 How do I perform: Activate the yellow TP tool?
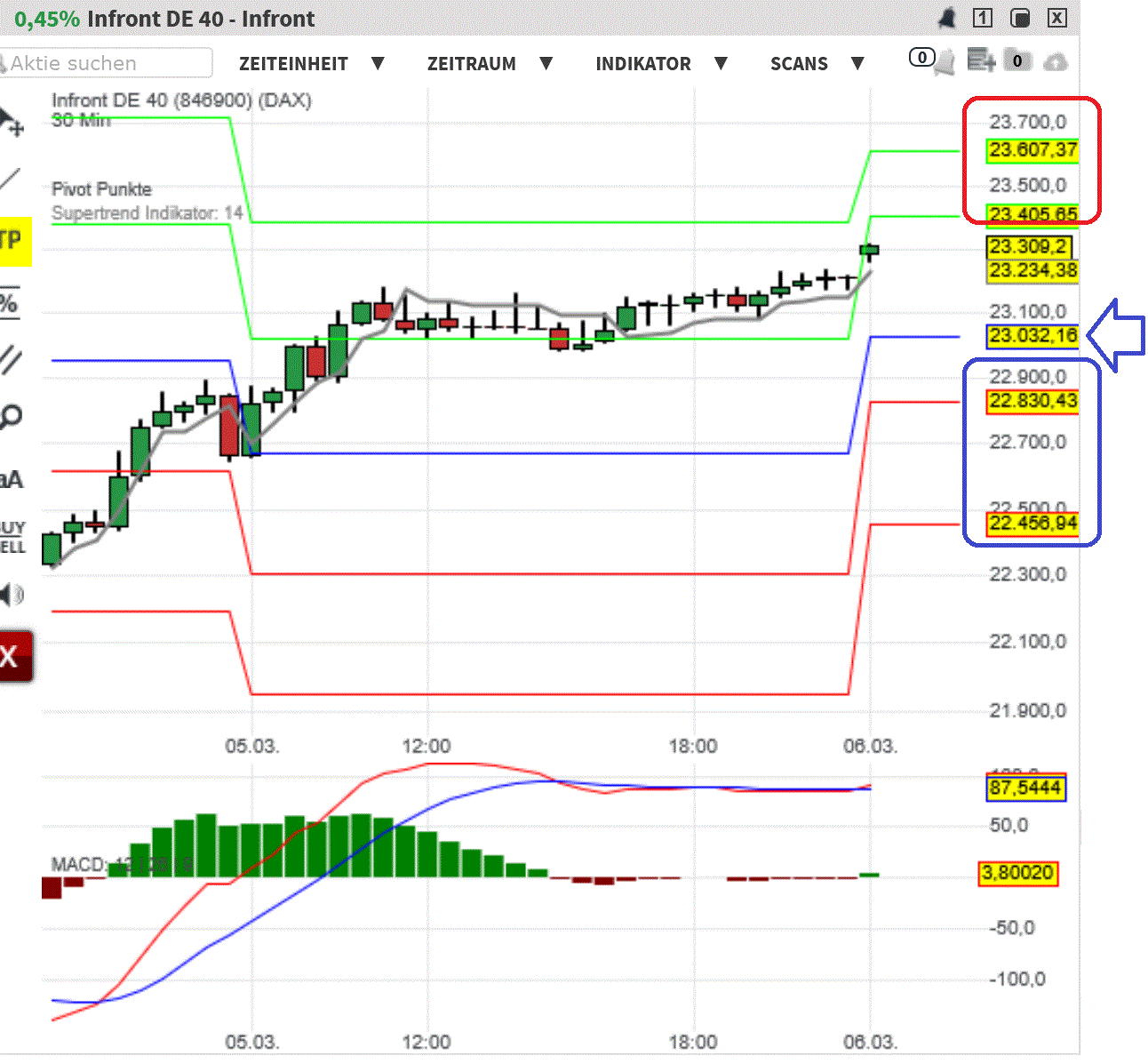pyautogui.click(x=12, y=241)
